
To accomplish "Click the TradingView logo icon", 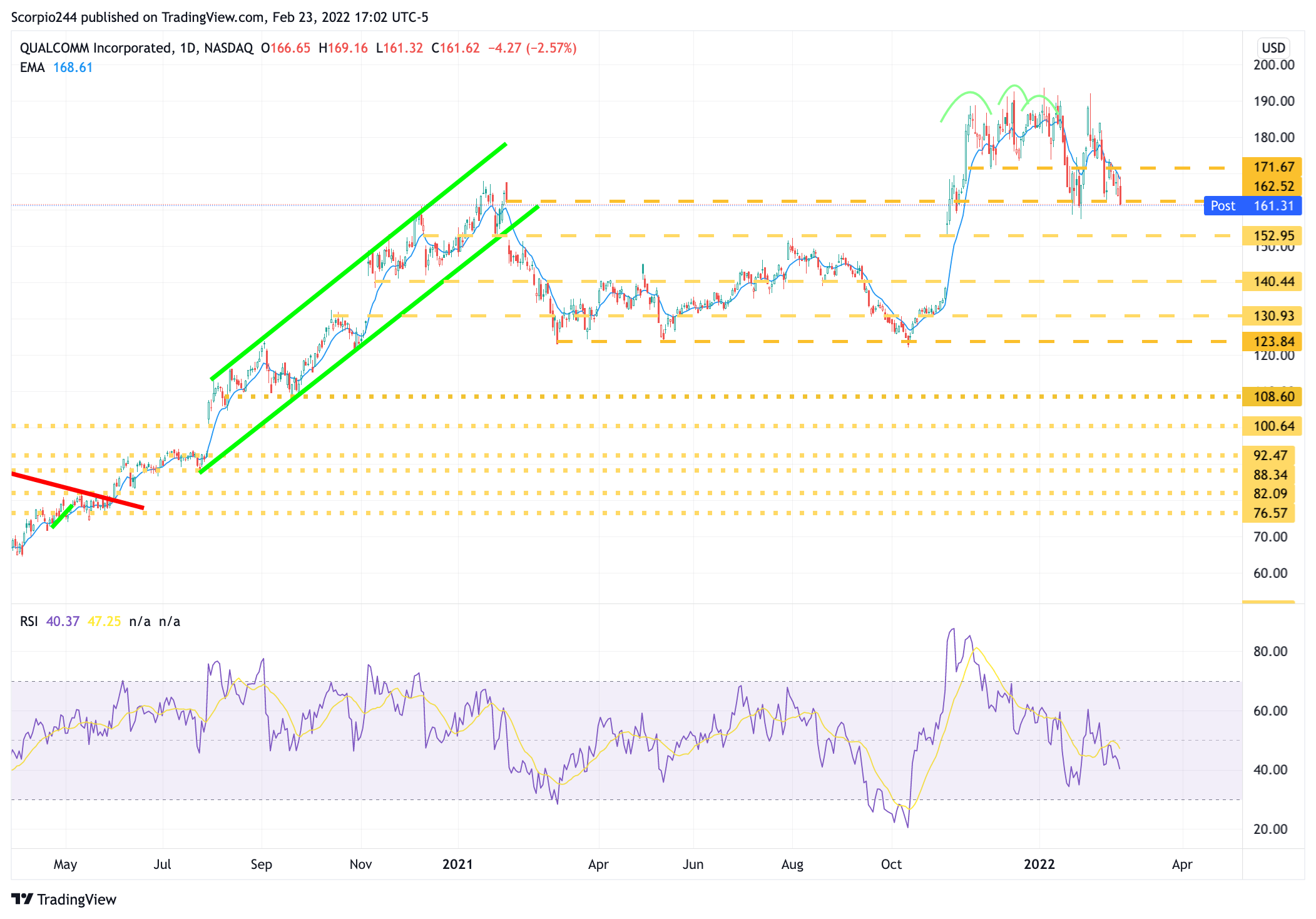I will point(23,899).
